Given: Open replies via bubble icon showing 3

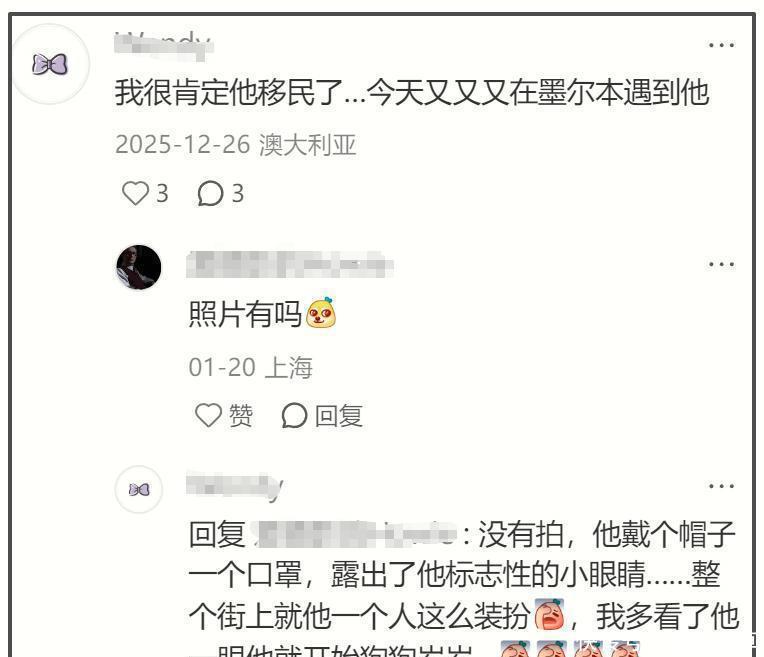Looking at the screenshot, I should point(220,193).
